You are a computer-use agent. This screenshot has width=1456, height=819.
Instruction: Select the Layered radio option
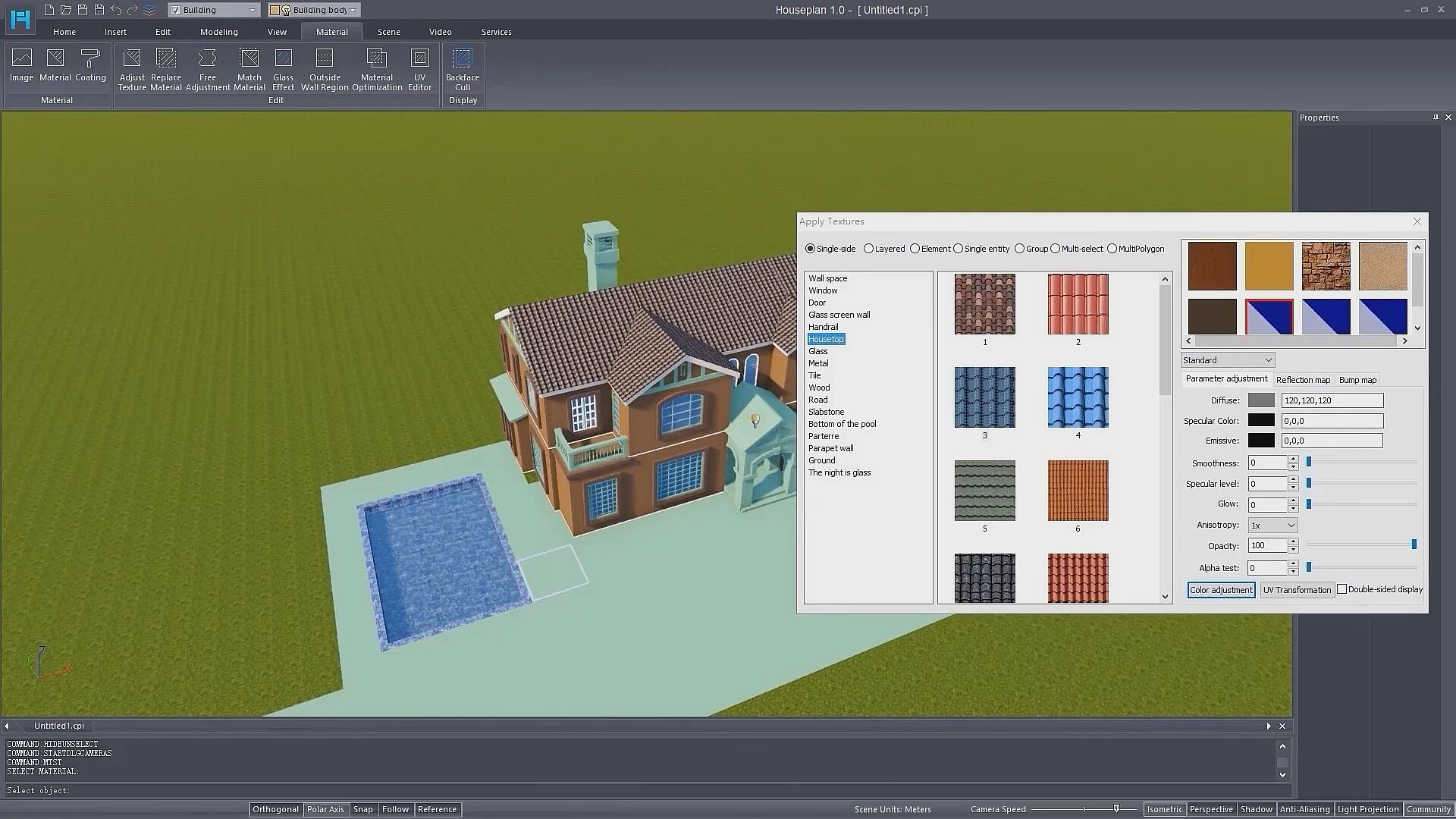tap(869, 249)
